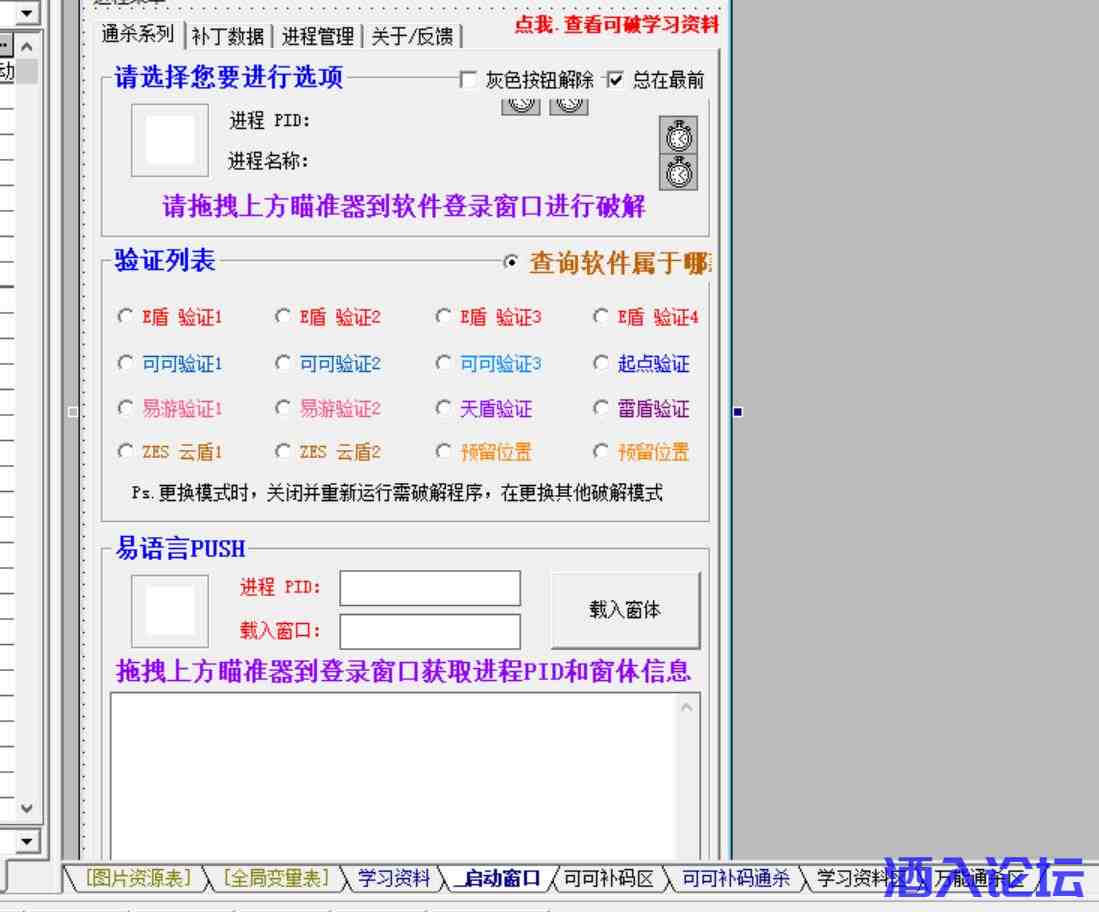The width and height of the screenshot is (1099, 912).
Task: Open the dropdown arrow at the bottom of the left panel
Action: 27,840
